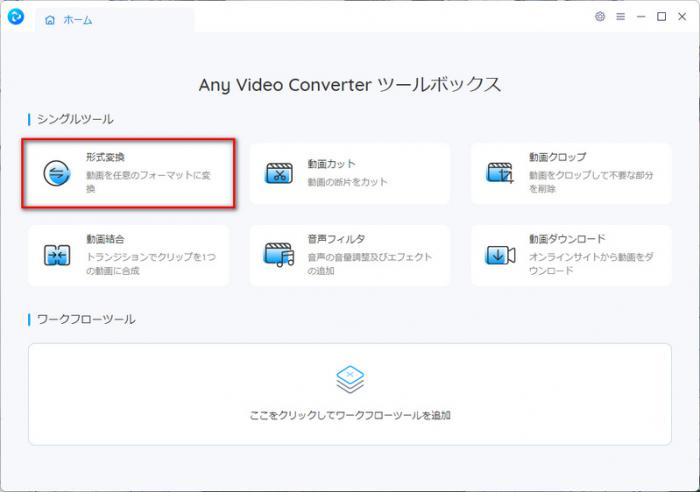Viewport: 700px width, 492px height.
Task: Click the 音声フィルタ music note icon
Action: [279, 254]
